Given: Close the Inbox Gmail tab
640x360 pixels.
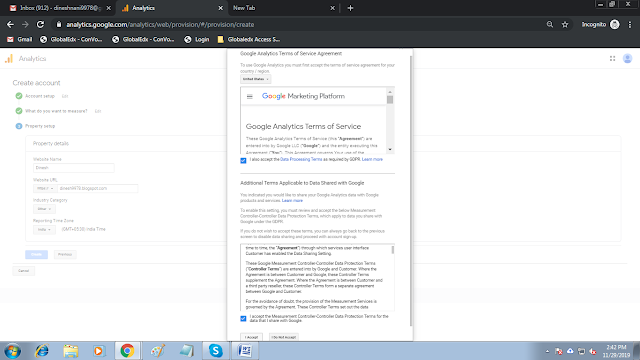Looking at the screenshot, I should 108,8.
